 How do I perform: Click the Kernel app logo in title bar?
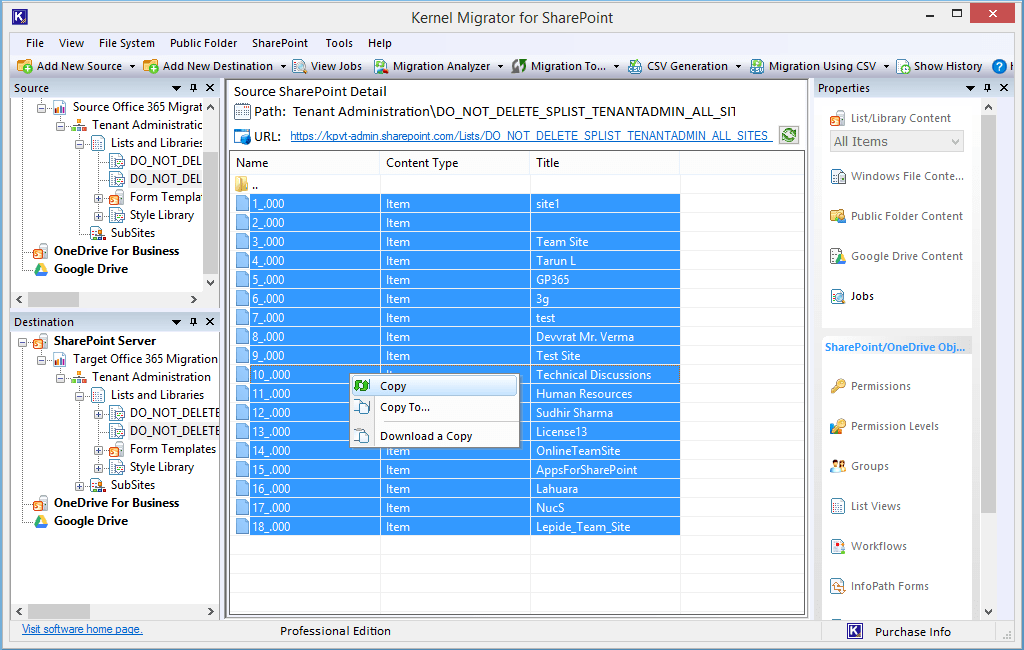(x=20, y=17)
